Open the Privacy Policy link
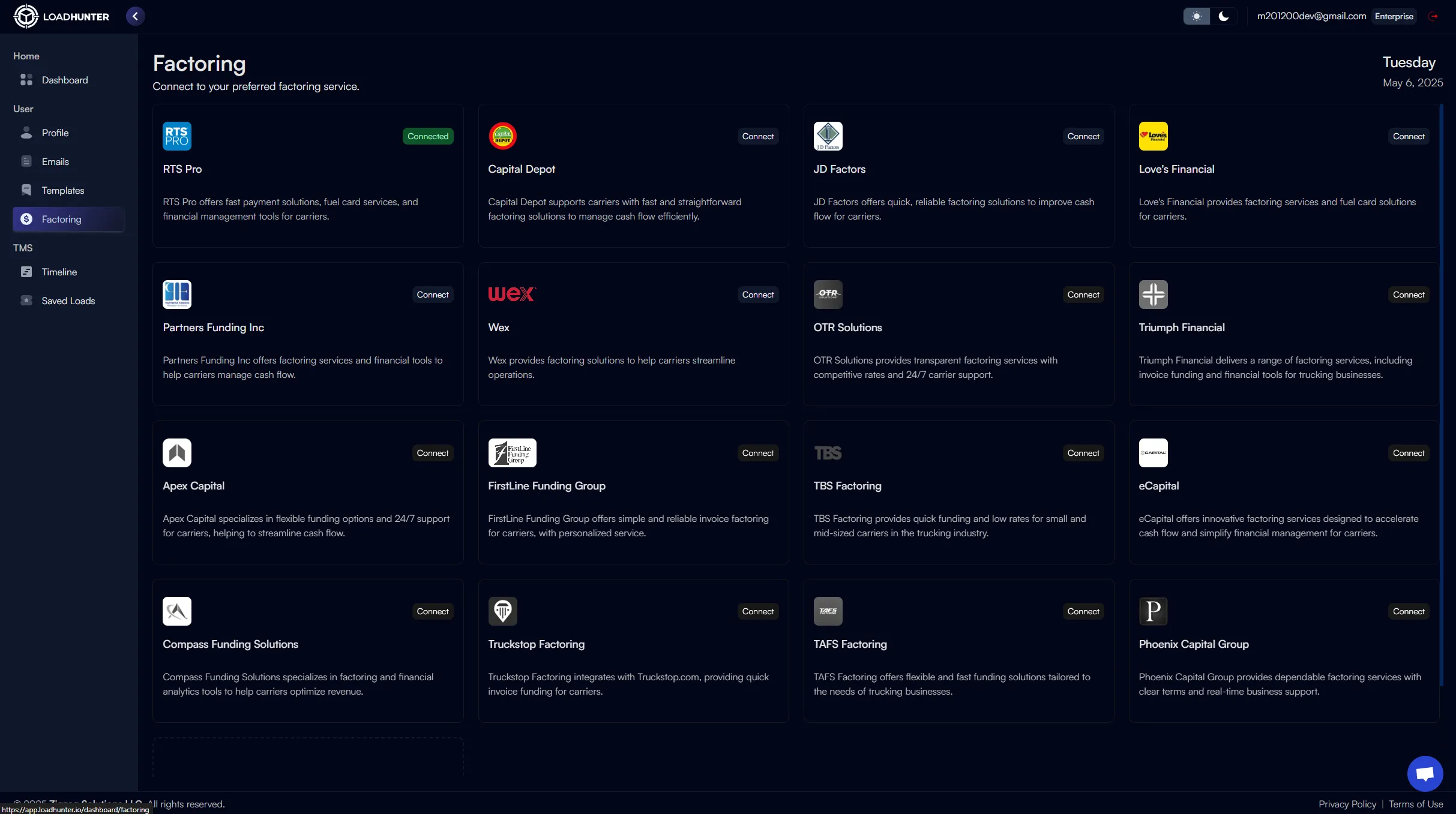The width and height of the screenshot is (1456, 814). pyautogui.click(x=1347, y=804)
